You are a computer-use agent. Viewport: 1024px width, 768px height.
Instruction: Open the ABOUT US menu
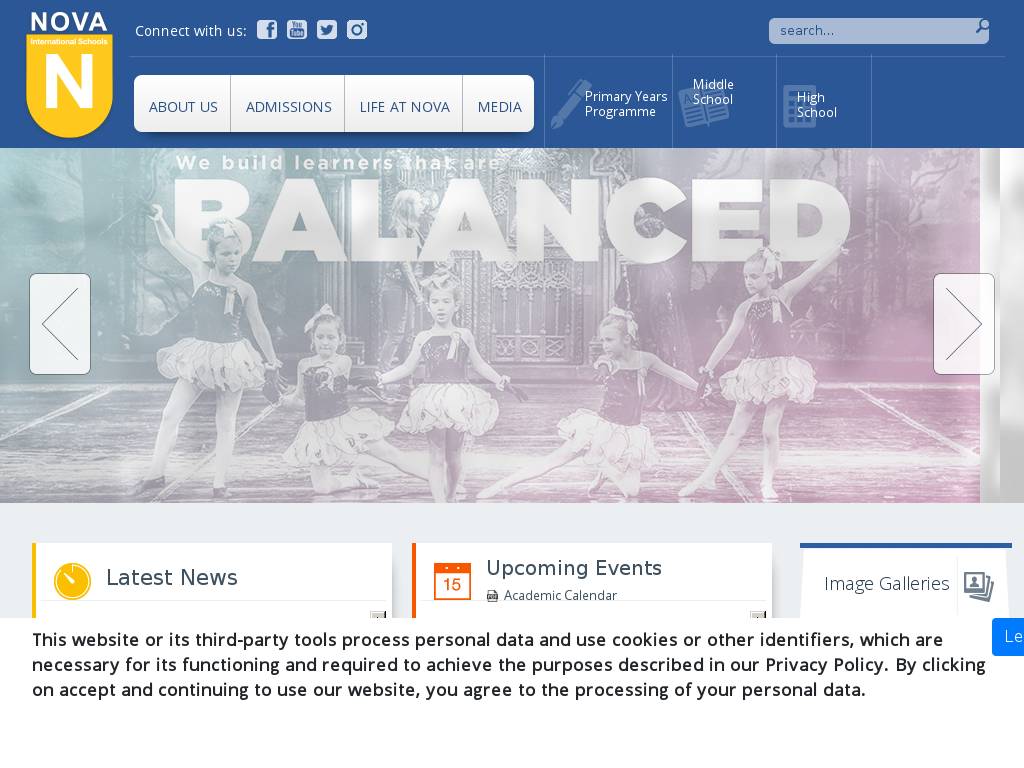click(183, 107)
